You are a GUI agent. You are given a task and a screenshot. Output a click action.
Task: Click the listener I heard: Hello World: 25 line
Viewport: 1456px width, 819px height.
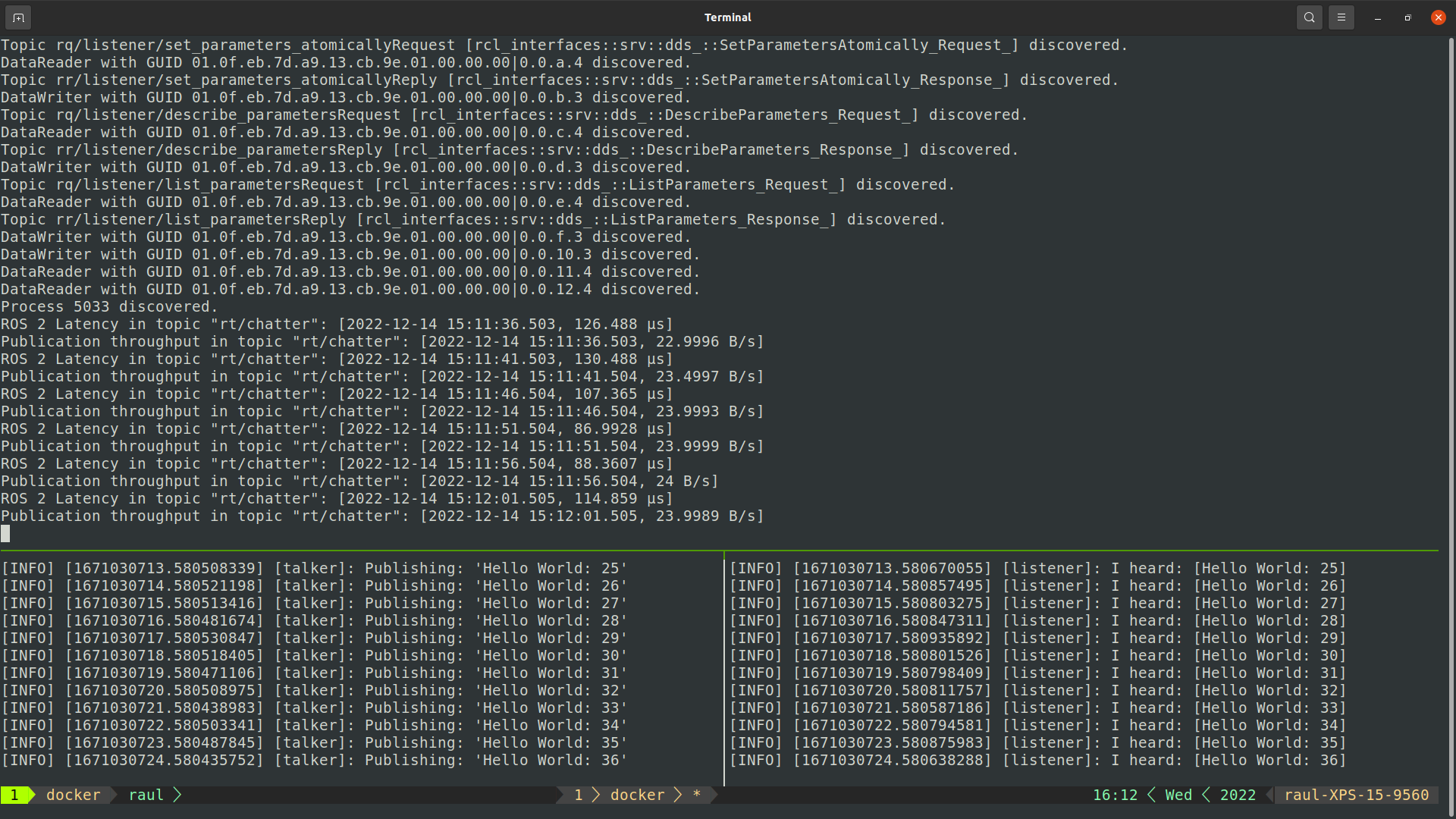tap(1037, 567)
